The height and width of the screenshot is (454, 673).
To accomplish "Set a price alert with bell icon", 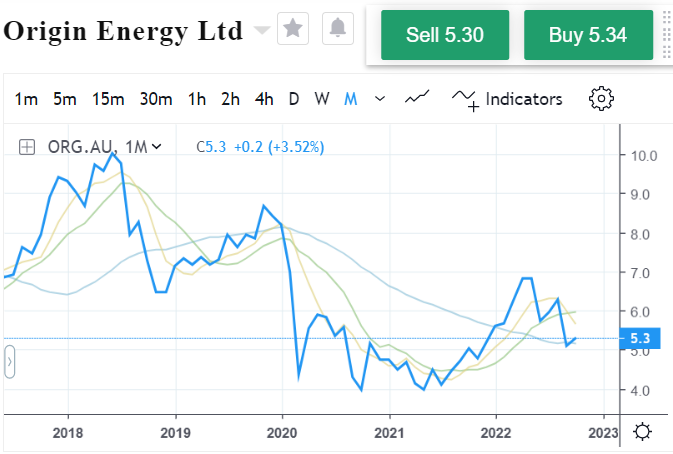I will tap(338, 29).
